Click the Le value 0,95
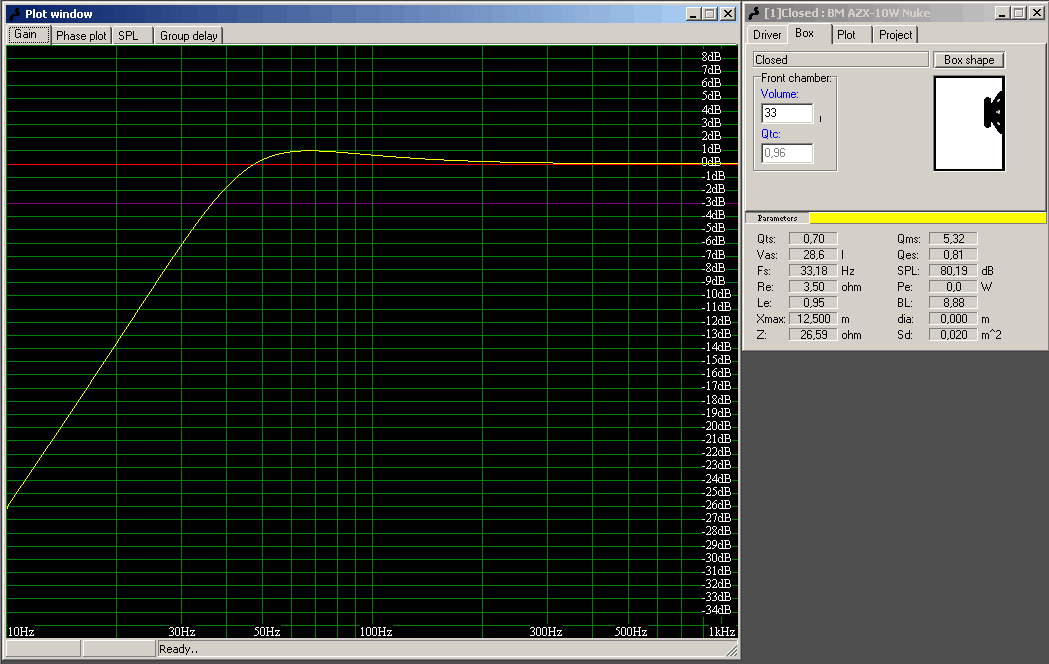Viewport: 1049px width, 664px height. (813, 303)
